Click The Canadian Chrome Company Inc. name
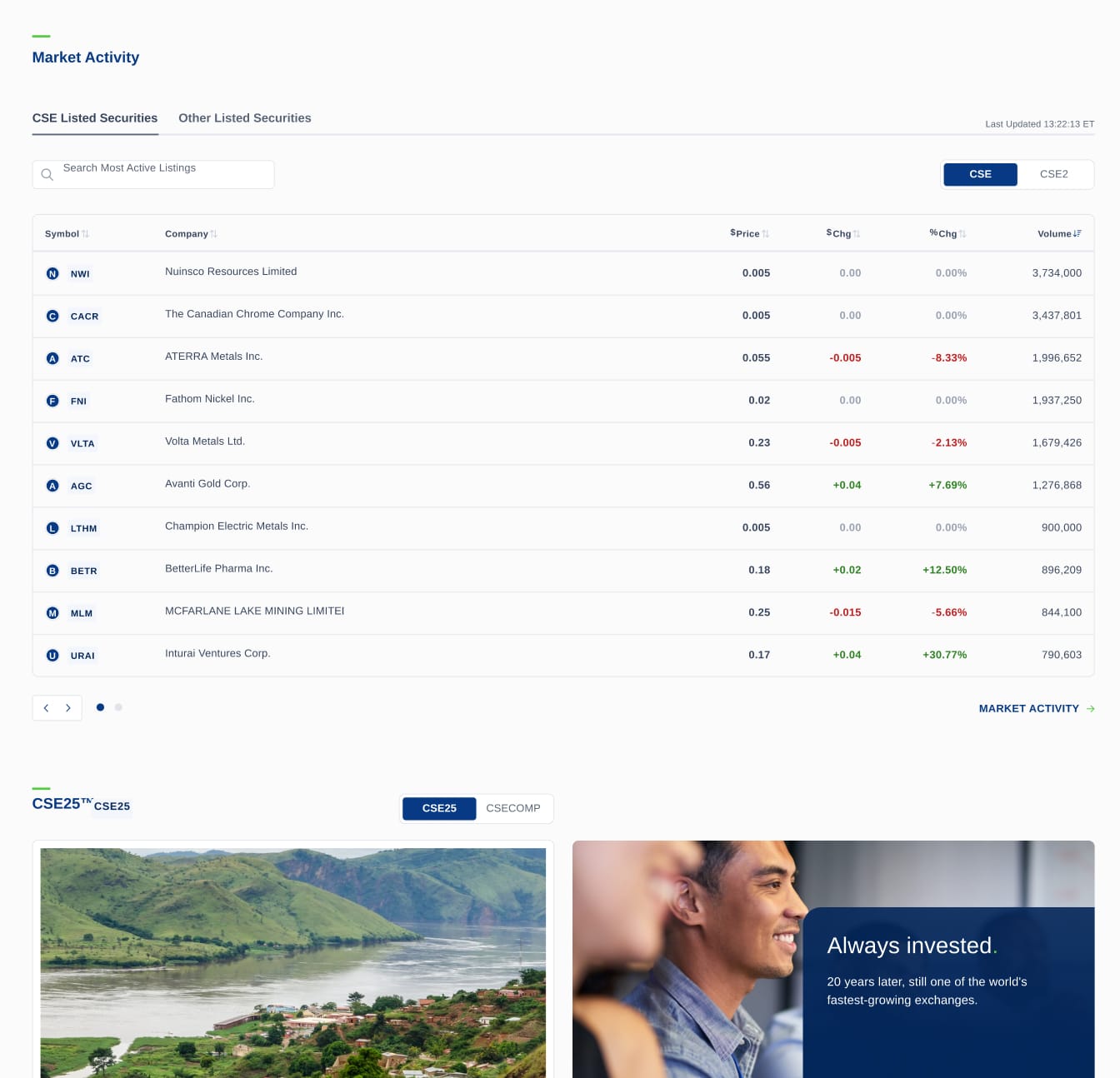The width and height of the screenshot is (1120, 1078). coord(254,314)
